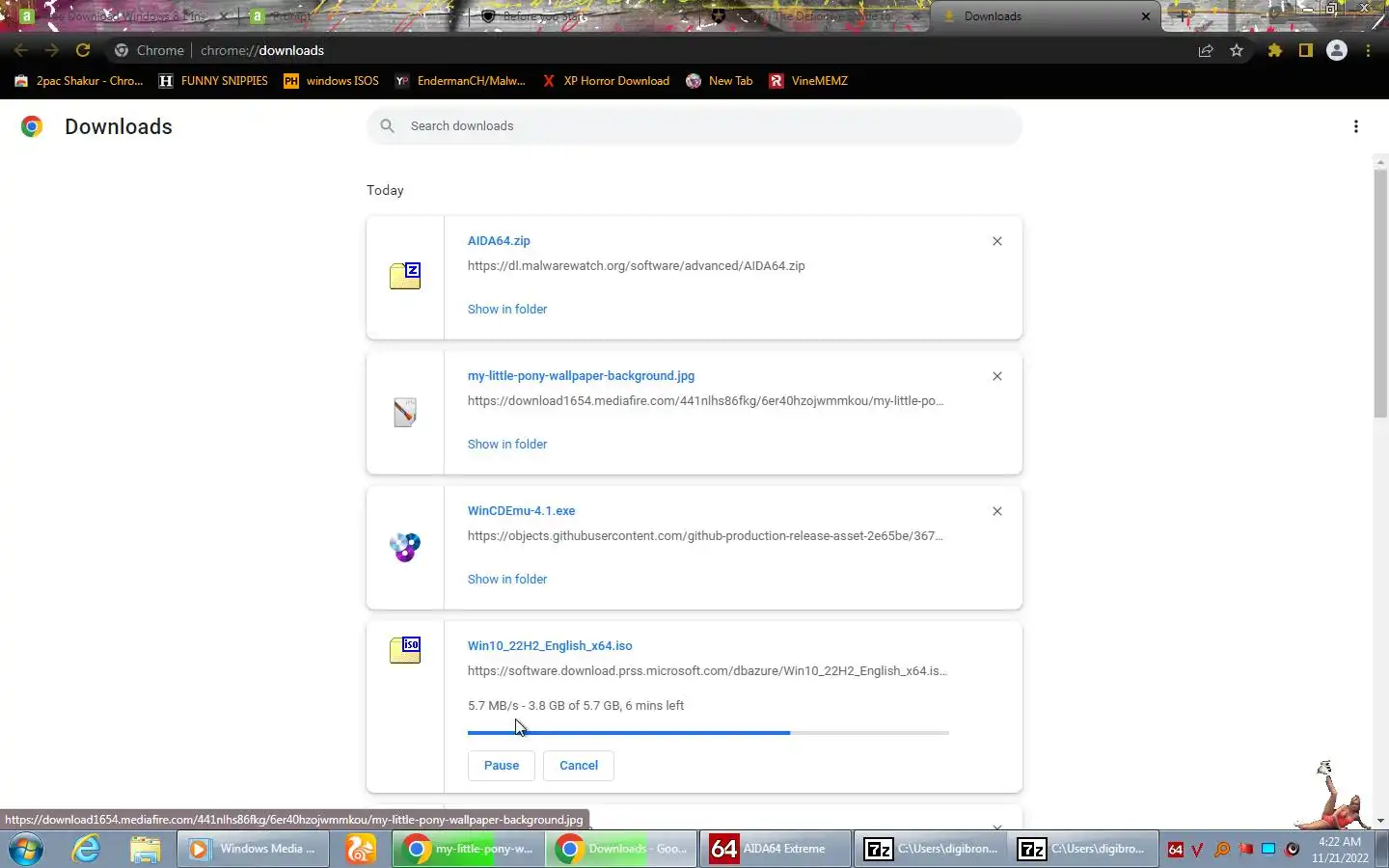
Task: Open the XP Horror Download bookmark
Action: point(606,81)
